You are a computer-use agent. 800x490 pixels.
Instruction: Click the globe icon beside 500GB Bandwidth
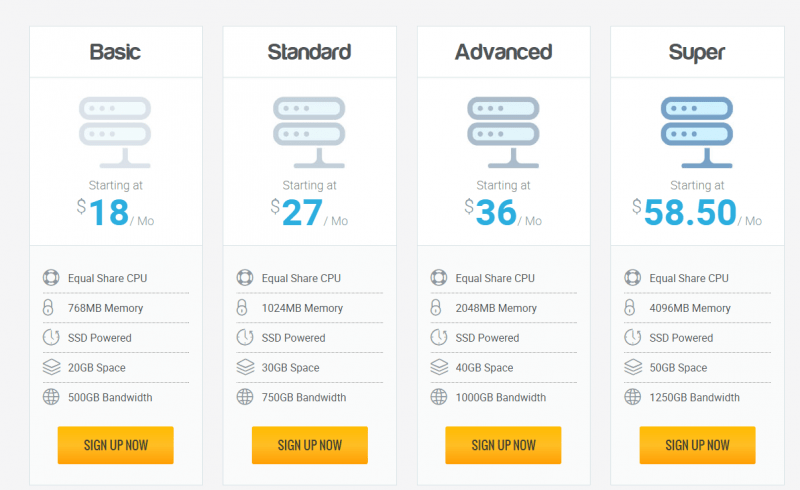click(x=51, y=397)
